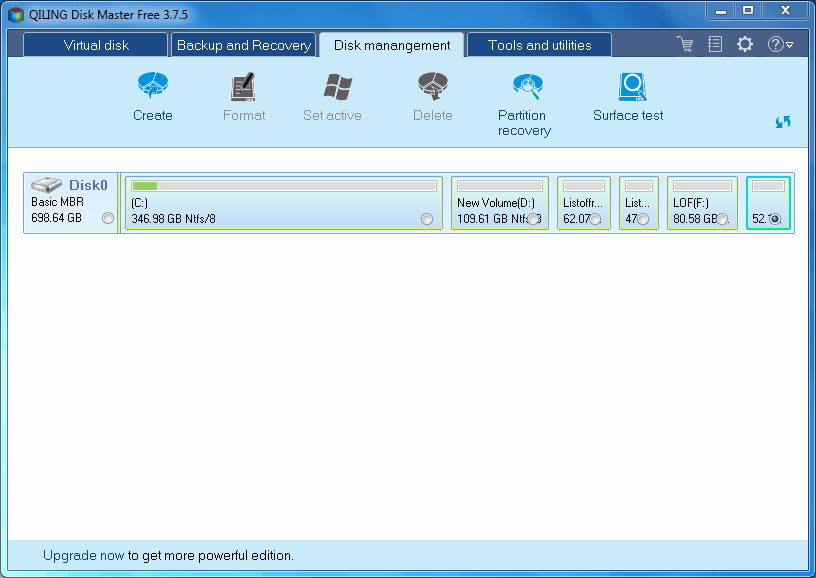Open the settings gear icon
816x578 pixels.
click(745, 44)
